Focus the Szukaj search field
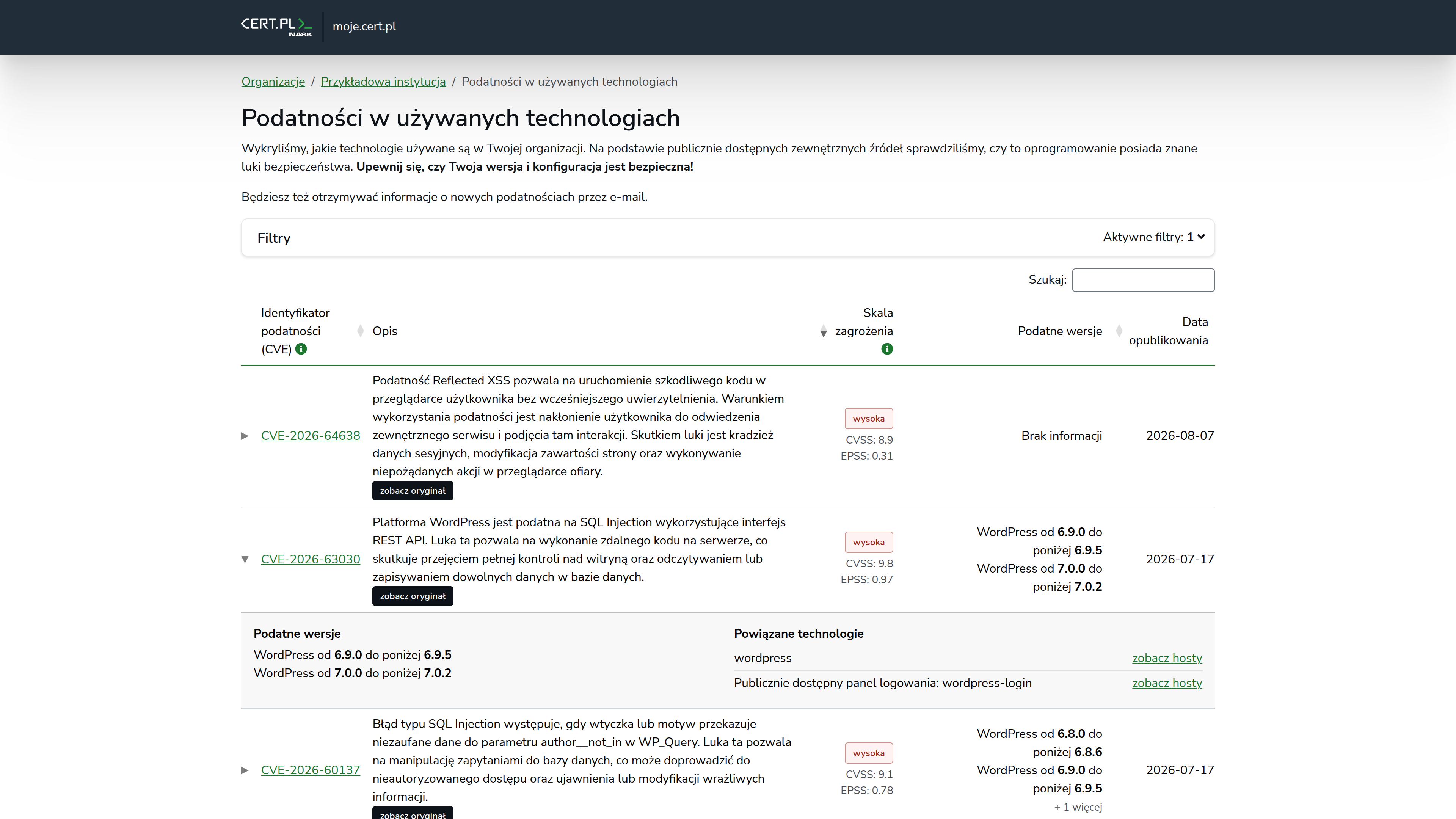 1143,280
